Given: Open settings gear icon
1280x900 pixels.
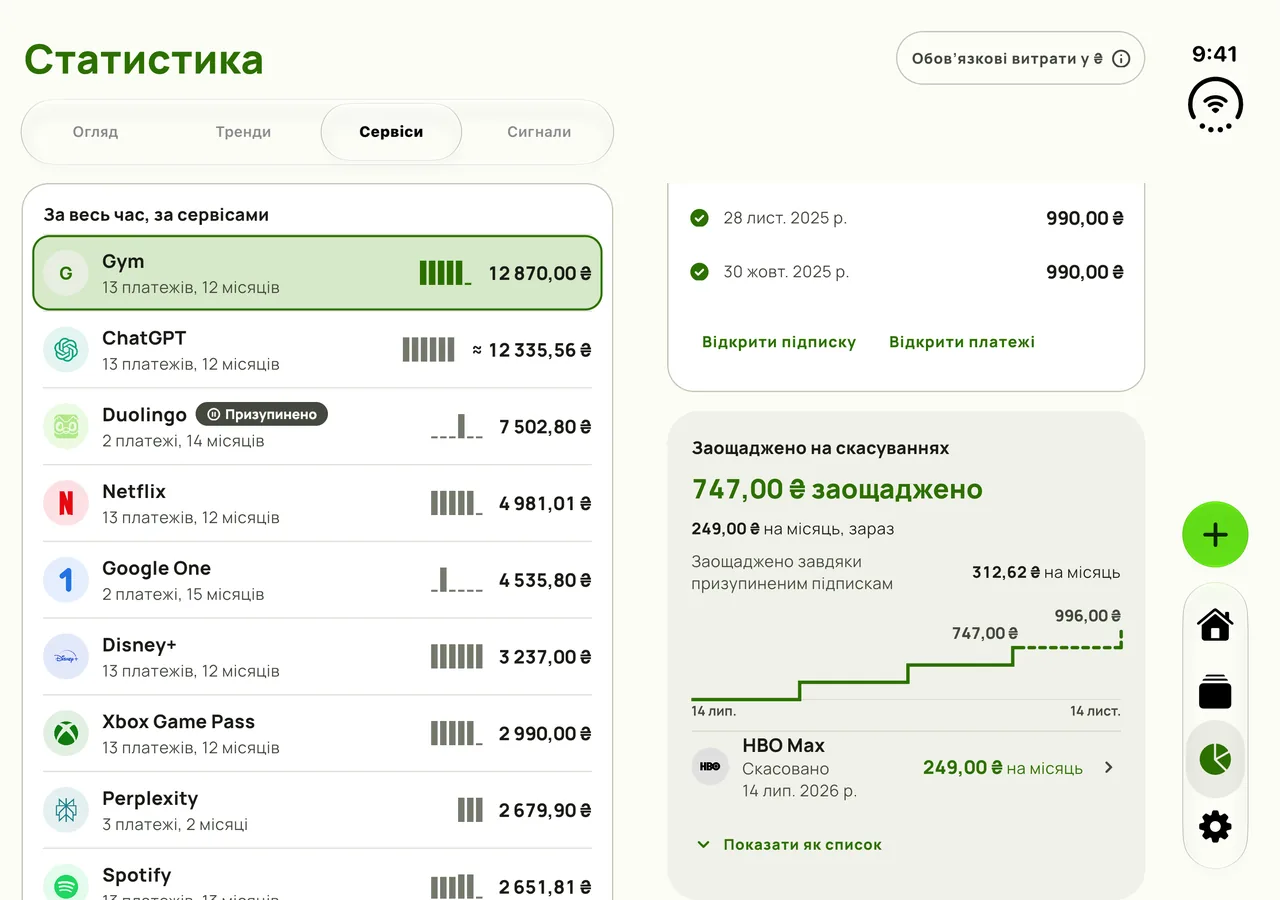Looking at the screenshot, I should point(1215,827).
